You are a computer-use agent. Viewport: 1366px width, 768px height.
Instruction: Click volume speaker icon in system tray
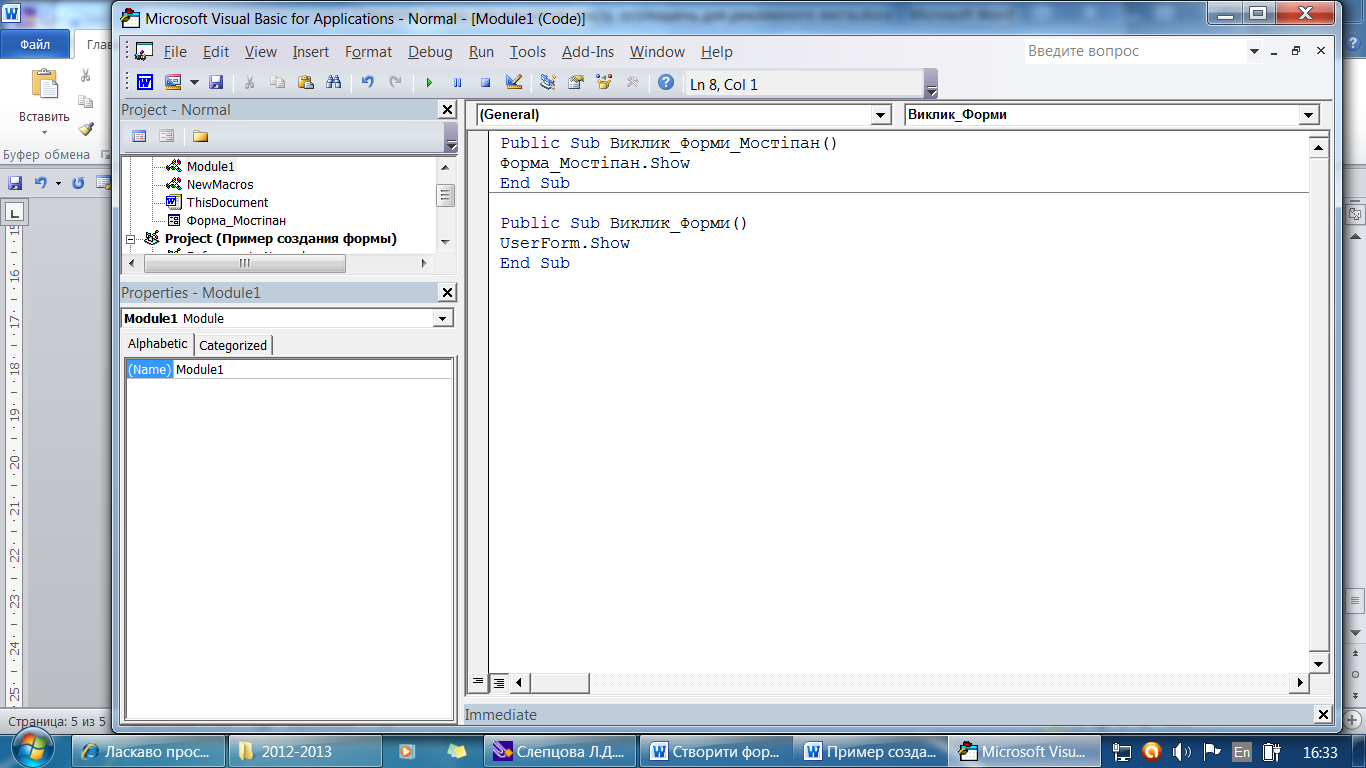1181,751
